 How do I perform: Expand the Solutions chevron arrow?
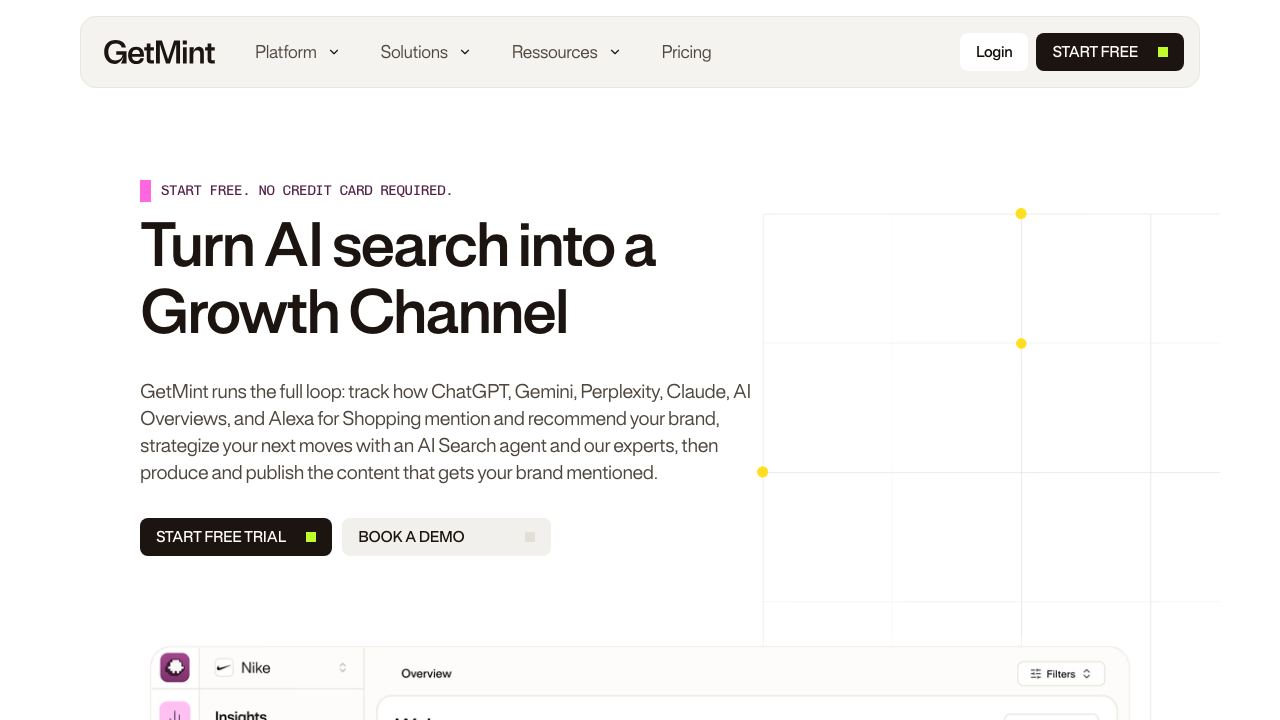click(x=465, y=52)
